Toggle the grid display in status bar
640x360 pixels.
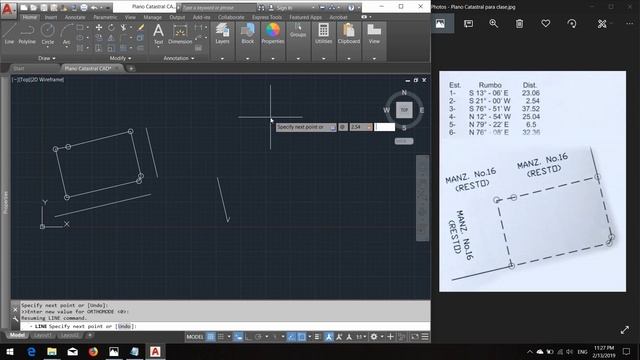tap(211, 337)
